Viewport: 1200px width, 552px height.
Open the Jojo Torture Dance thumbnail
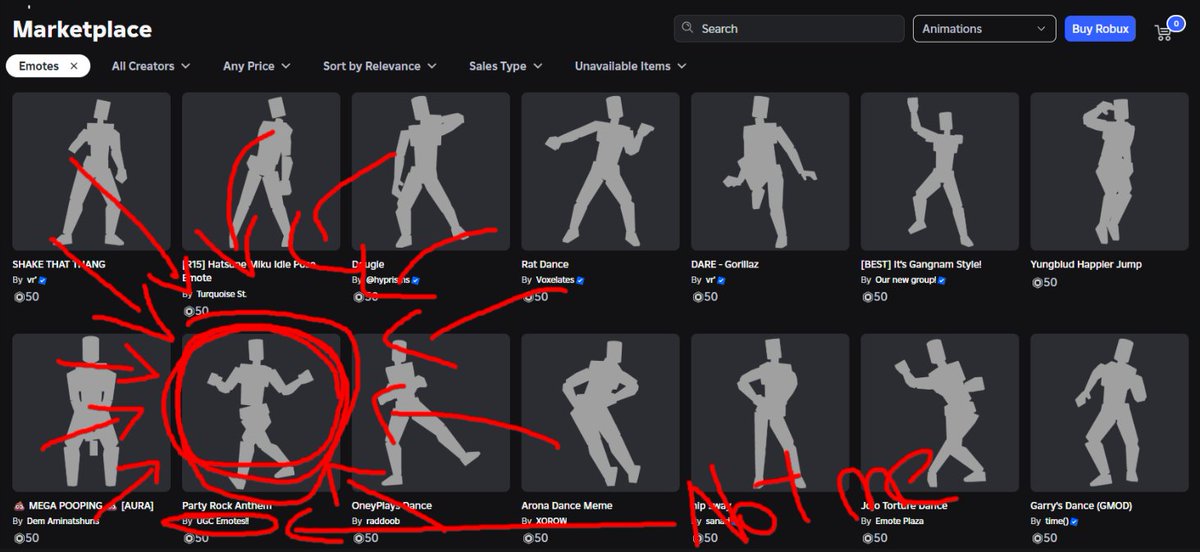point(940,413)
